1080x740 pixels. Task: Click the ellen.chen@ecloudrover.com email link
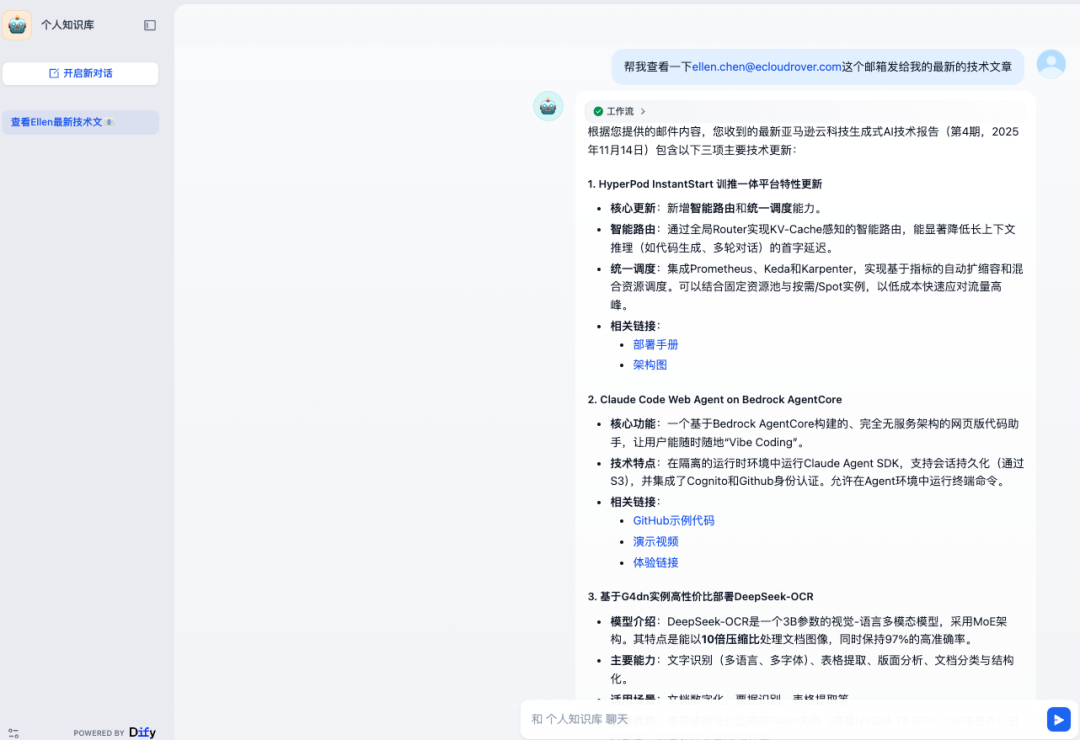(767, 67)
